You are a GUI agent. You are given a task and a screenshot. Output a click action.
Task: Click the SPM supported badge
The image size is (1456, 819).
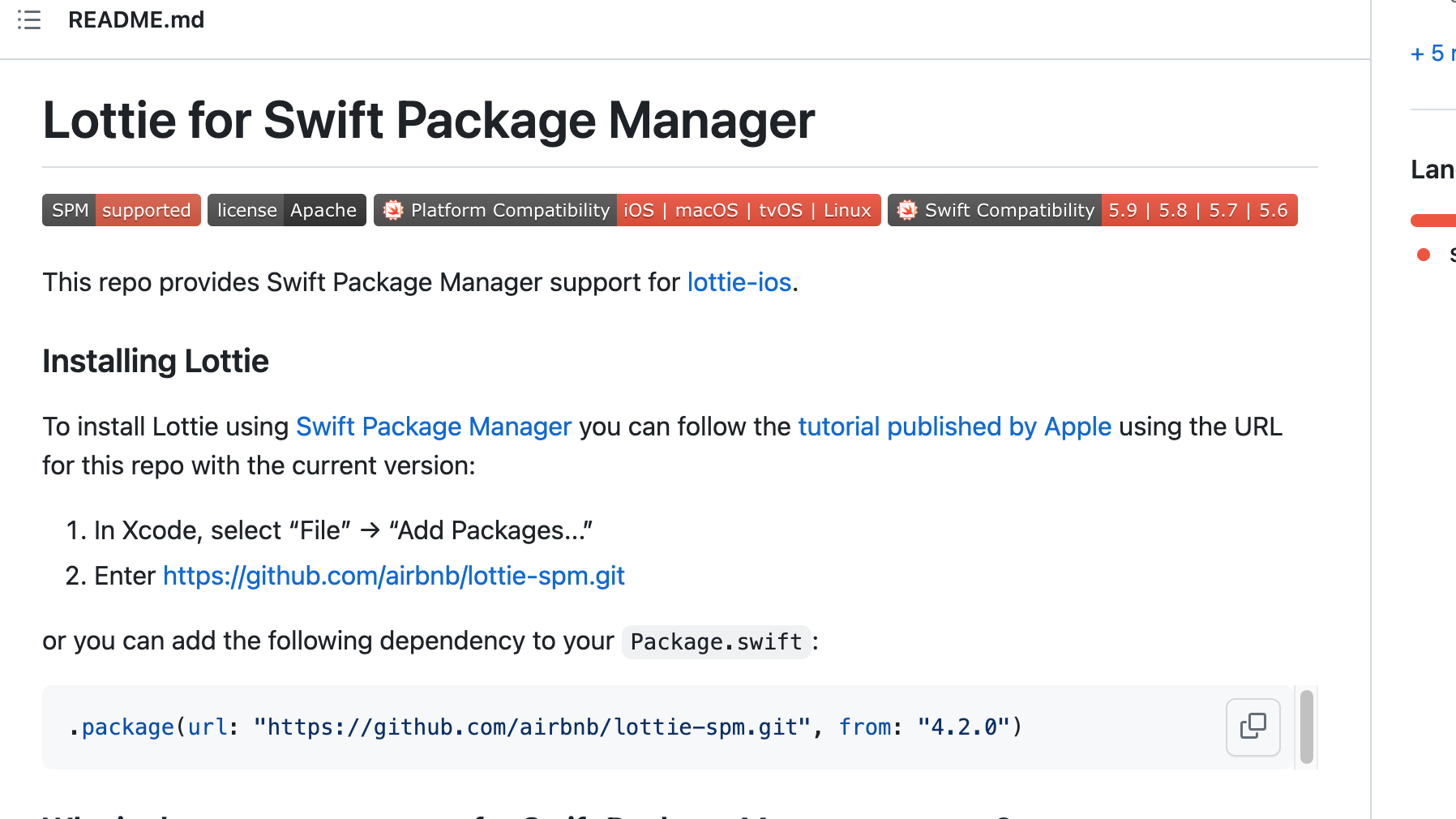(122, 210)
